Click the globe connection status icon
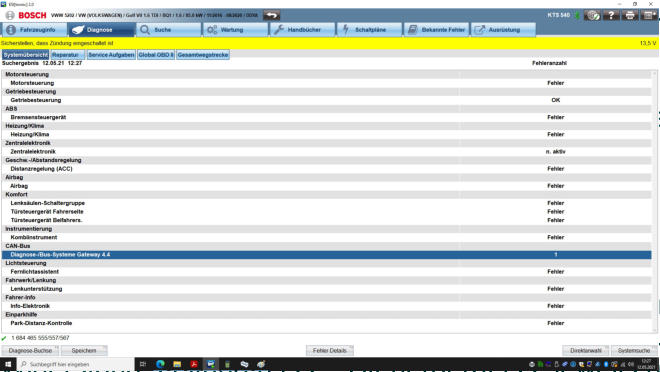The width and height of the screenshot is (660, 372). coord(593,16)
